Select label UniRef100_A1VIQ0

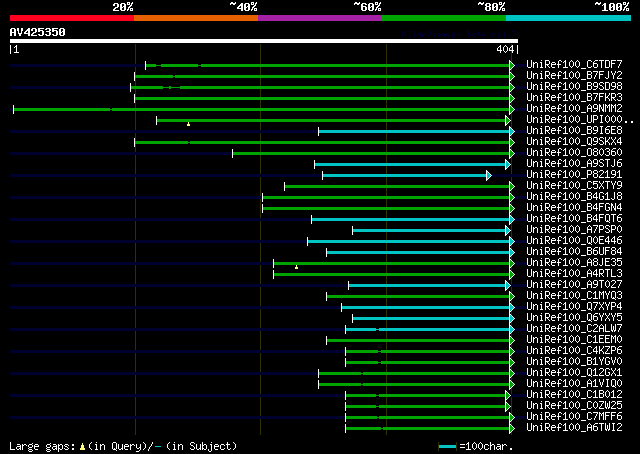point(574,384)
